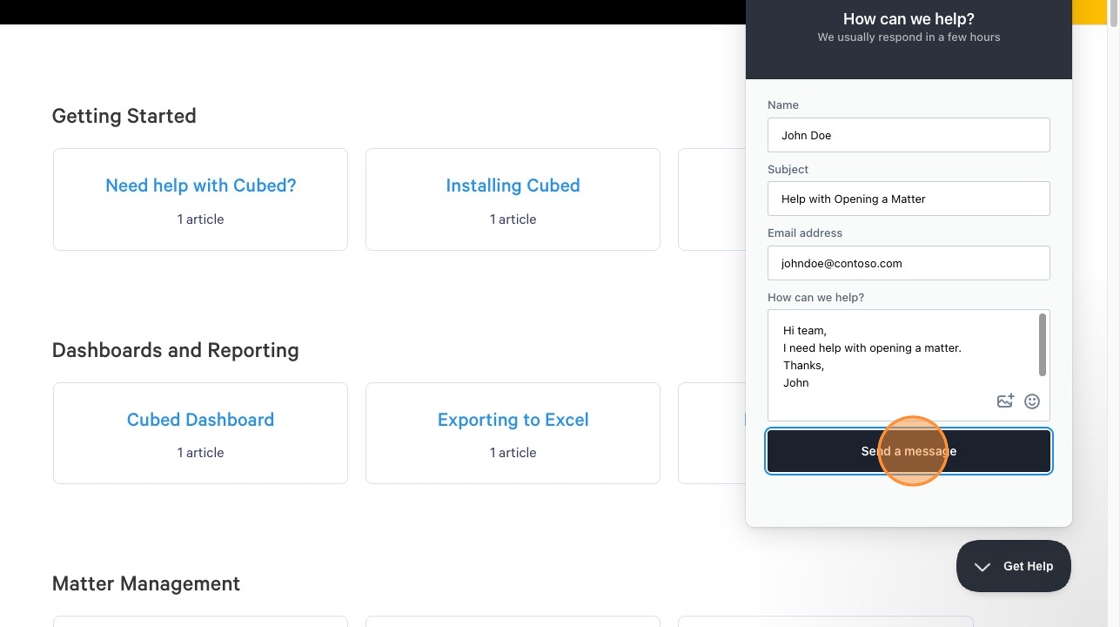This screenshot has height=627, width=1120.
Task: Click We usually respond in a few hours text
Action: [909, 37]
